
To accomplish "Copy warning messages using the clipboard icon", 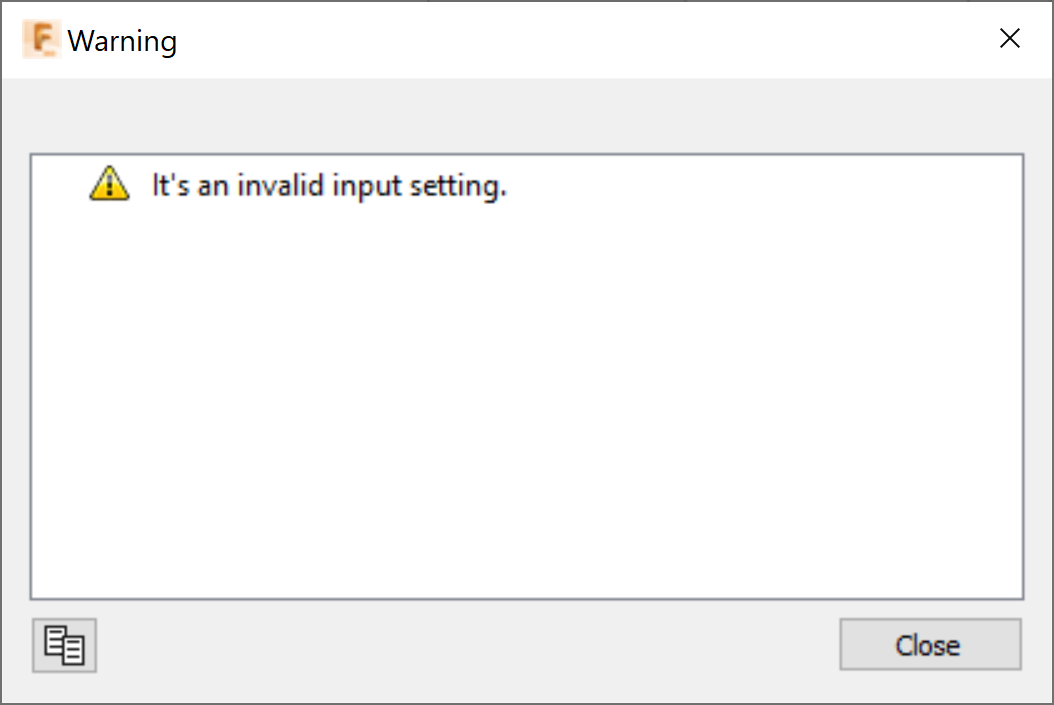I will tap(65, 645).
